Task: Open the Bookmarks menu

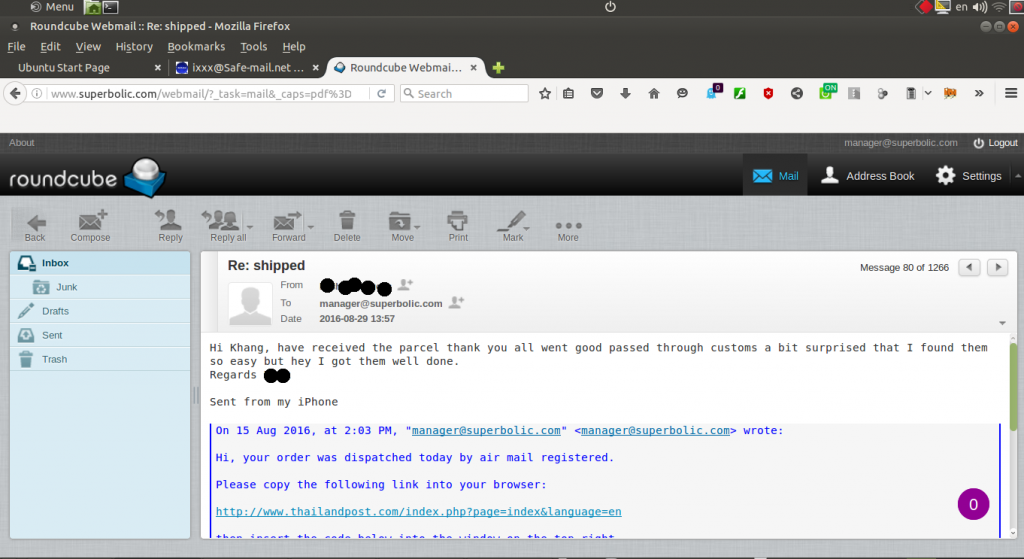Action: [196, 46]
